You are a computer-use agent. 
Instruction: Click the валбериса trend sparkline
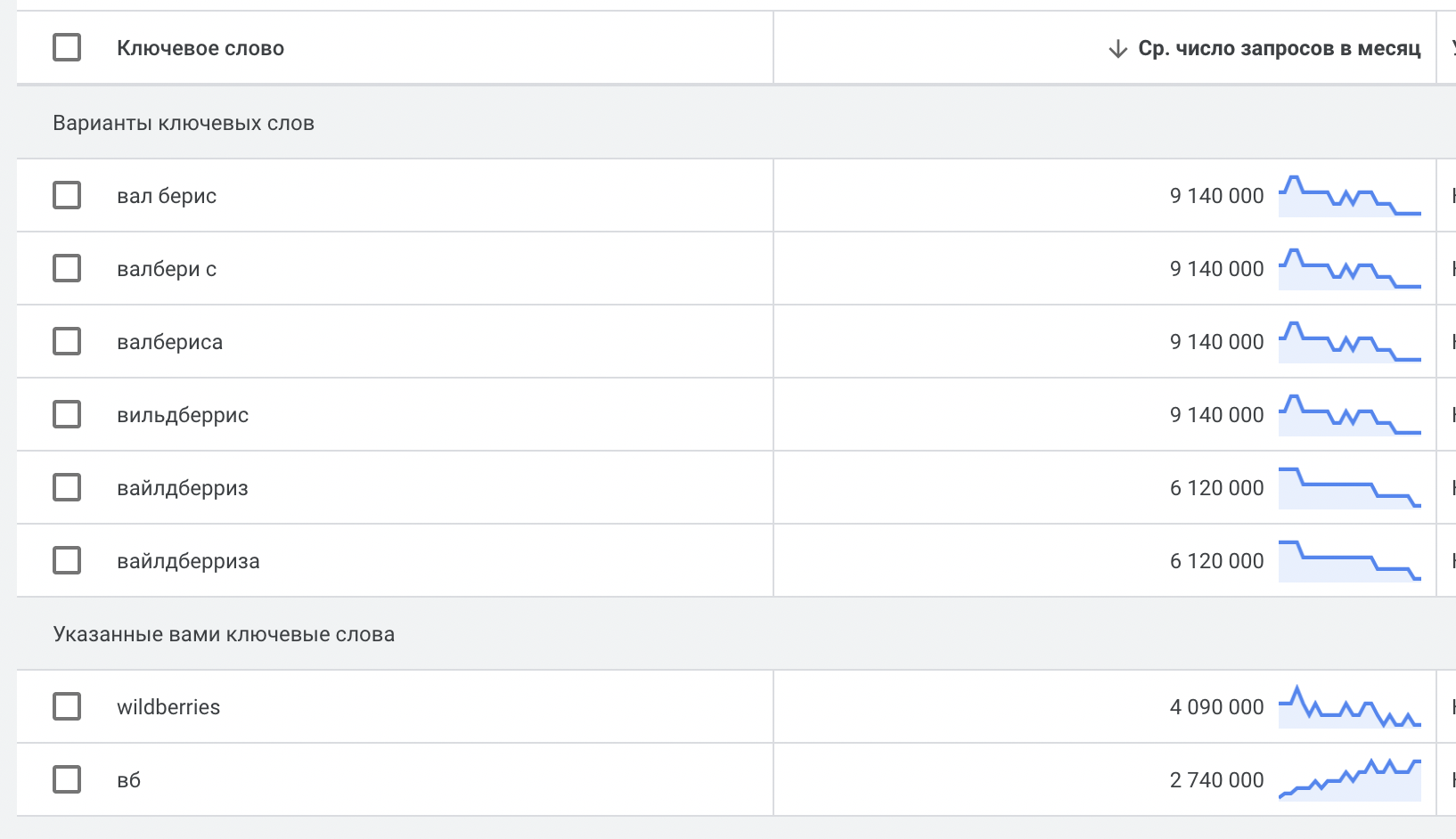[1349, 342]
